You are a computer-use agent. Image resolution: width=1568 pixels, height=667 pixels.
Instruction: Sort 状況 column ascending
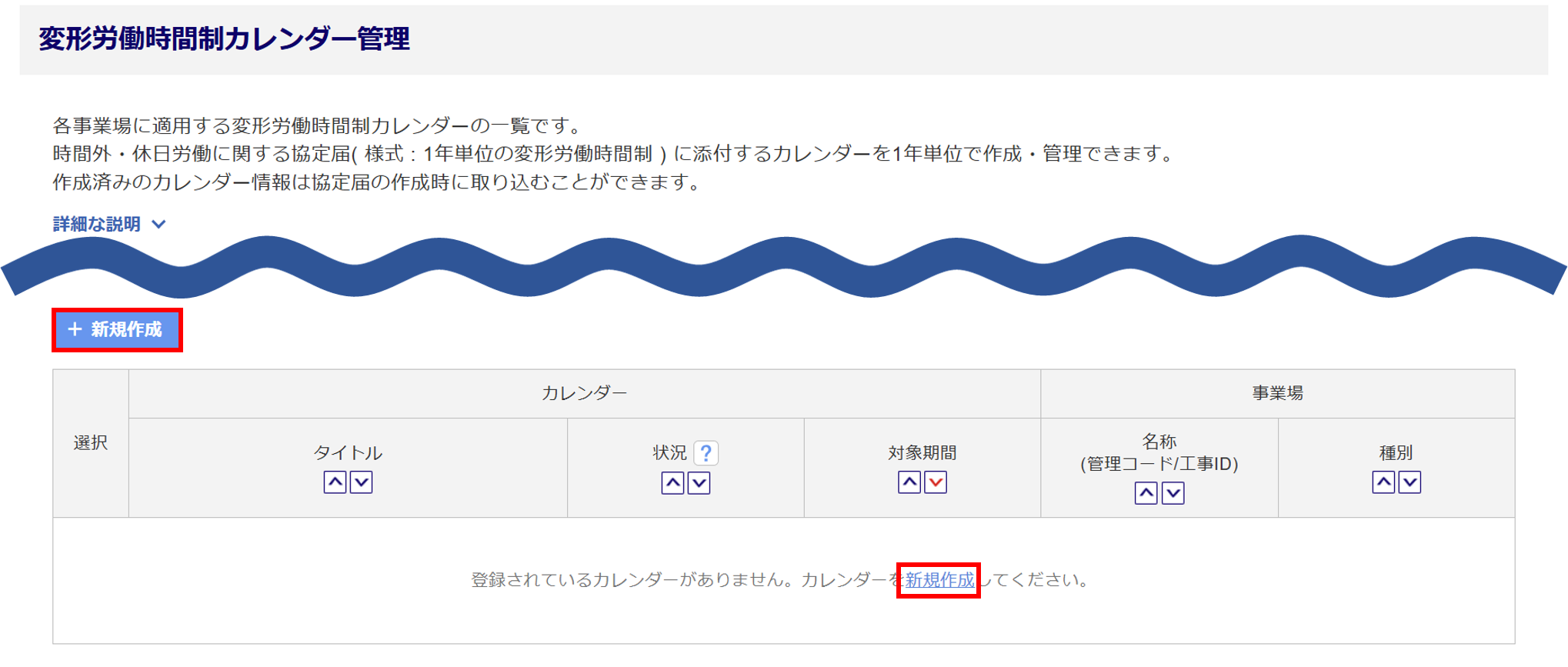pyautogui.click(x=672, y=483)
